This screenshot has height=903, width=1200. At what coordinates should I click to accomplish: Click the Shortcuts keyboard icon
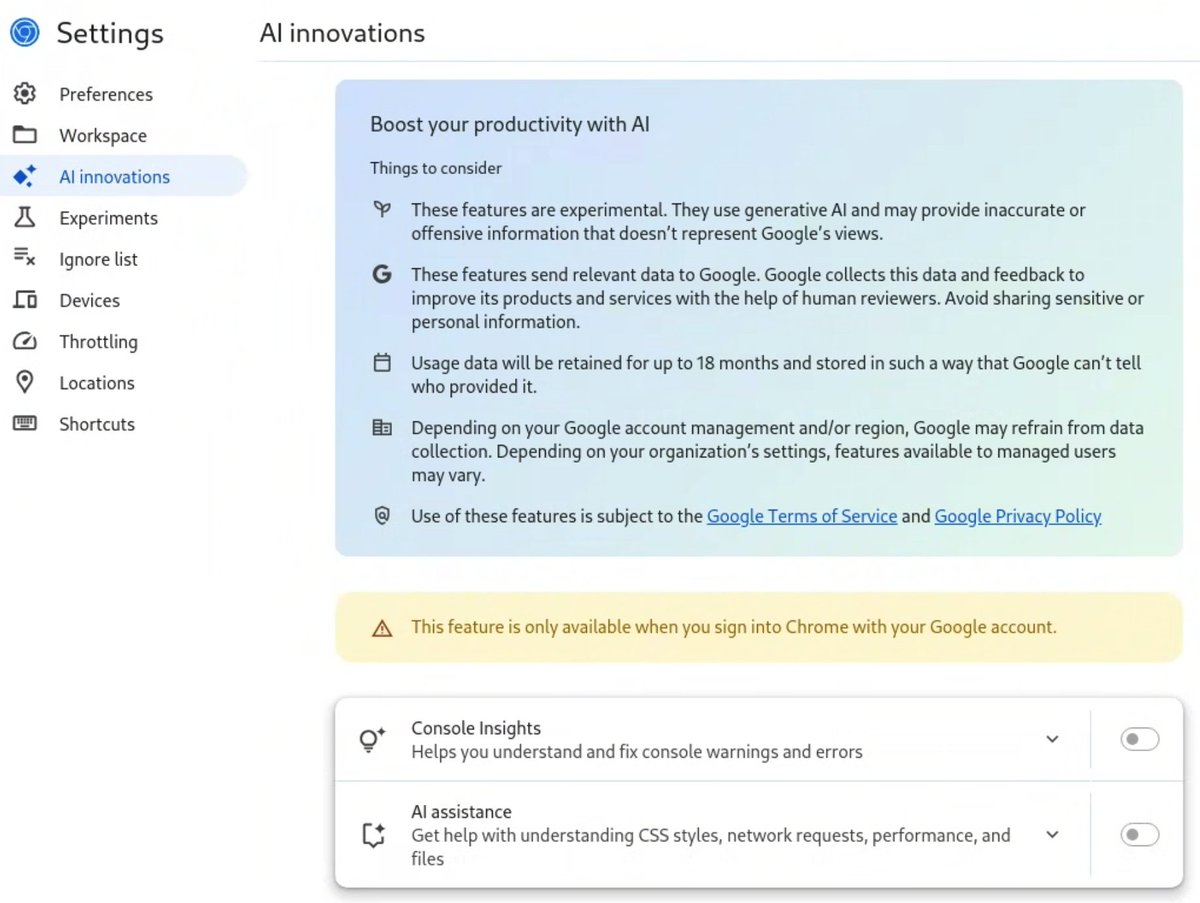pyautogui.click(x=25, y=423)
